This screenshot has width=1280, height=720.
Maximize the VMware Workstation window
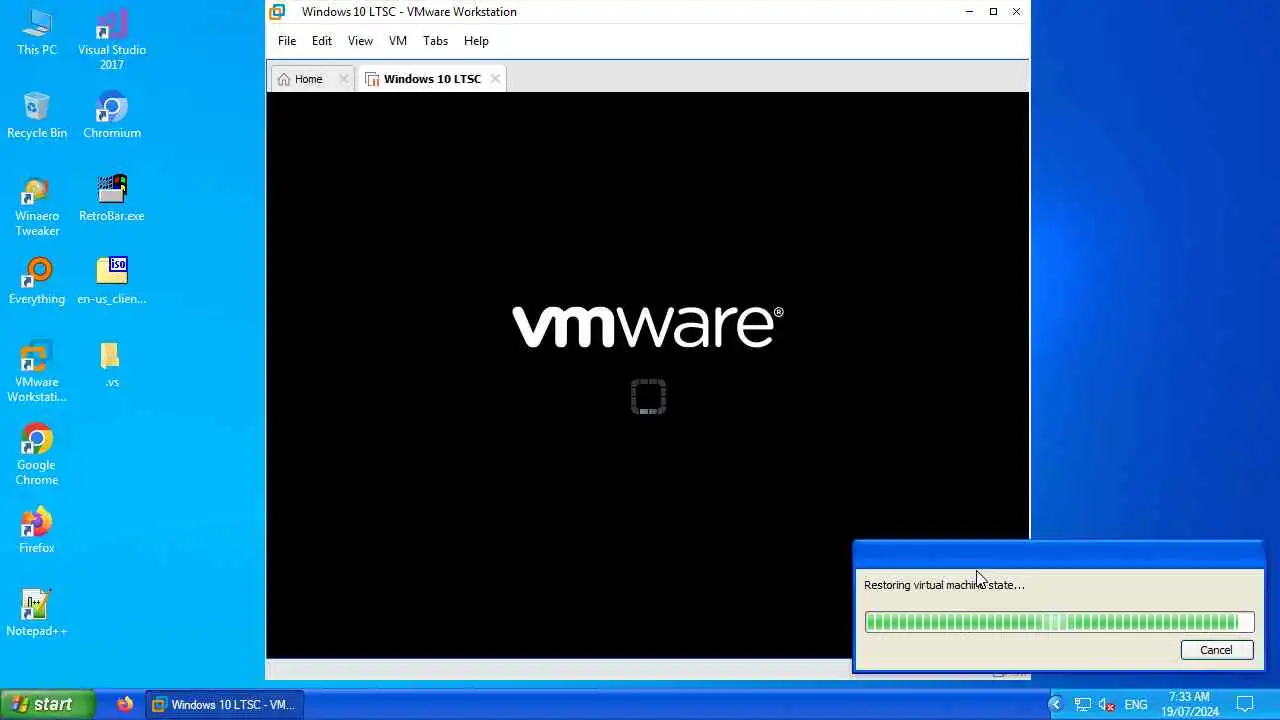993,12
